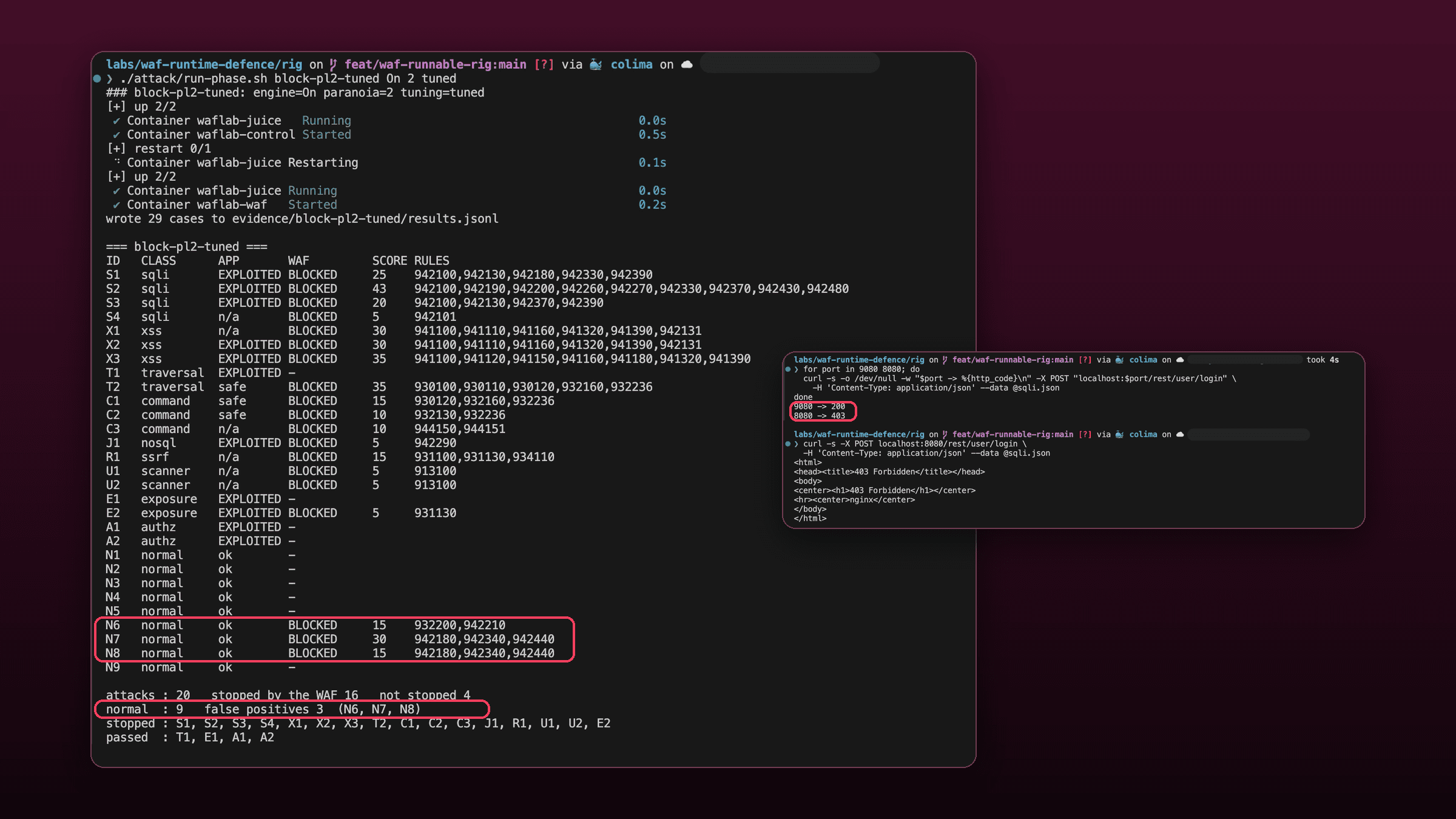
Task: Click './attack/run-phase.sh block-pl2-tuned On 2 tuned' command
Action: click(288, 78)
